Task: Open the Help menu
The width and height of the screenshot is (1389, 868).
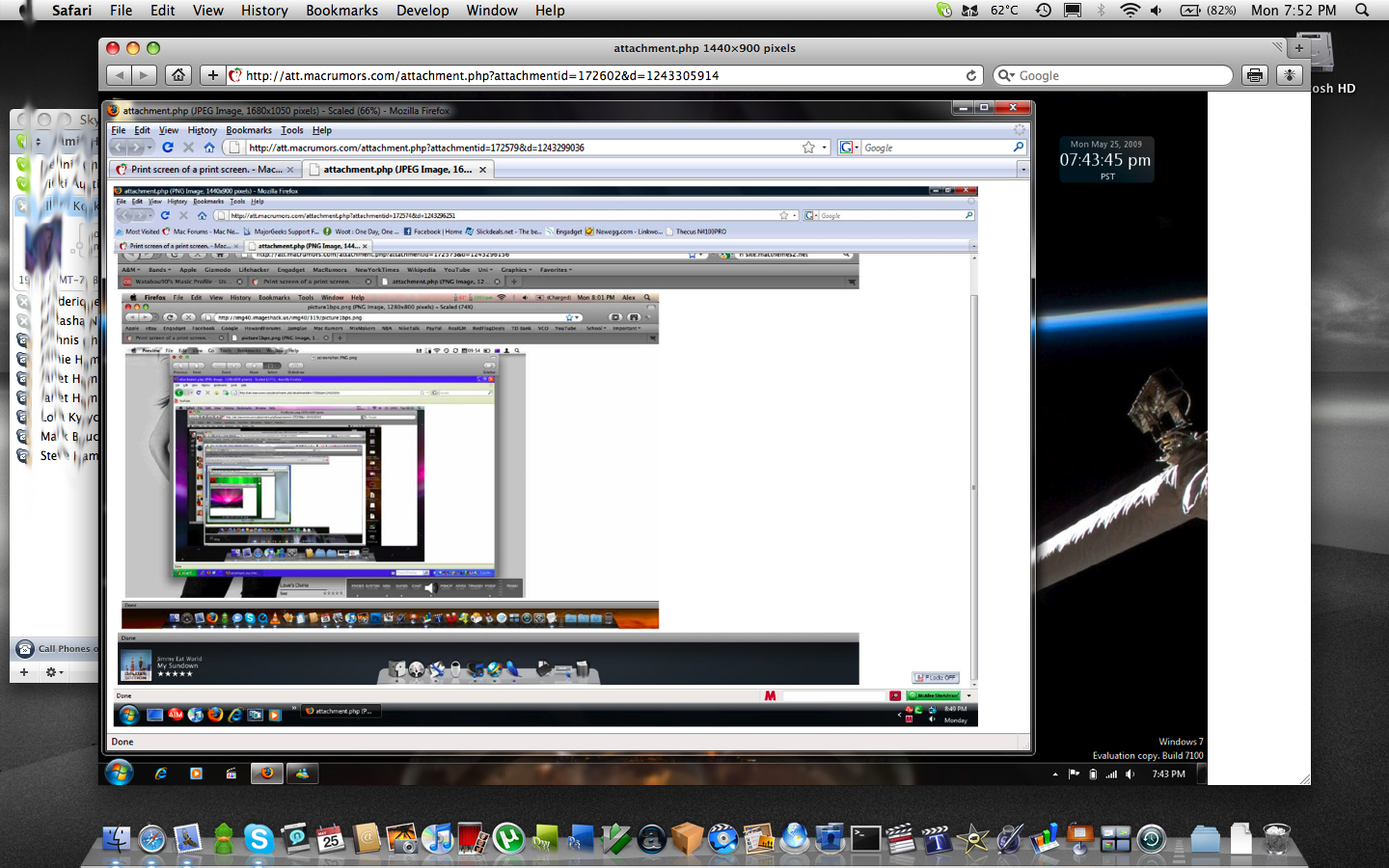Action: [x=550, y=11]
